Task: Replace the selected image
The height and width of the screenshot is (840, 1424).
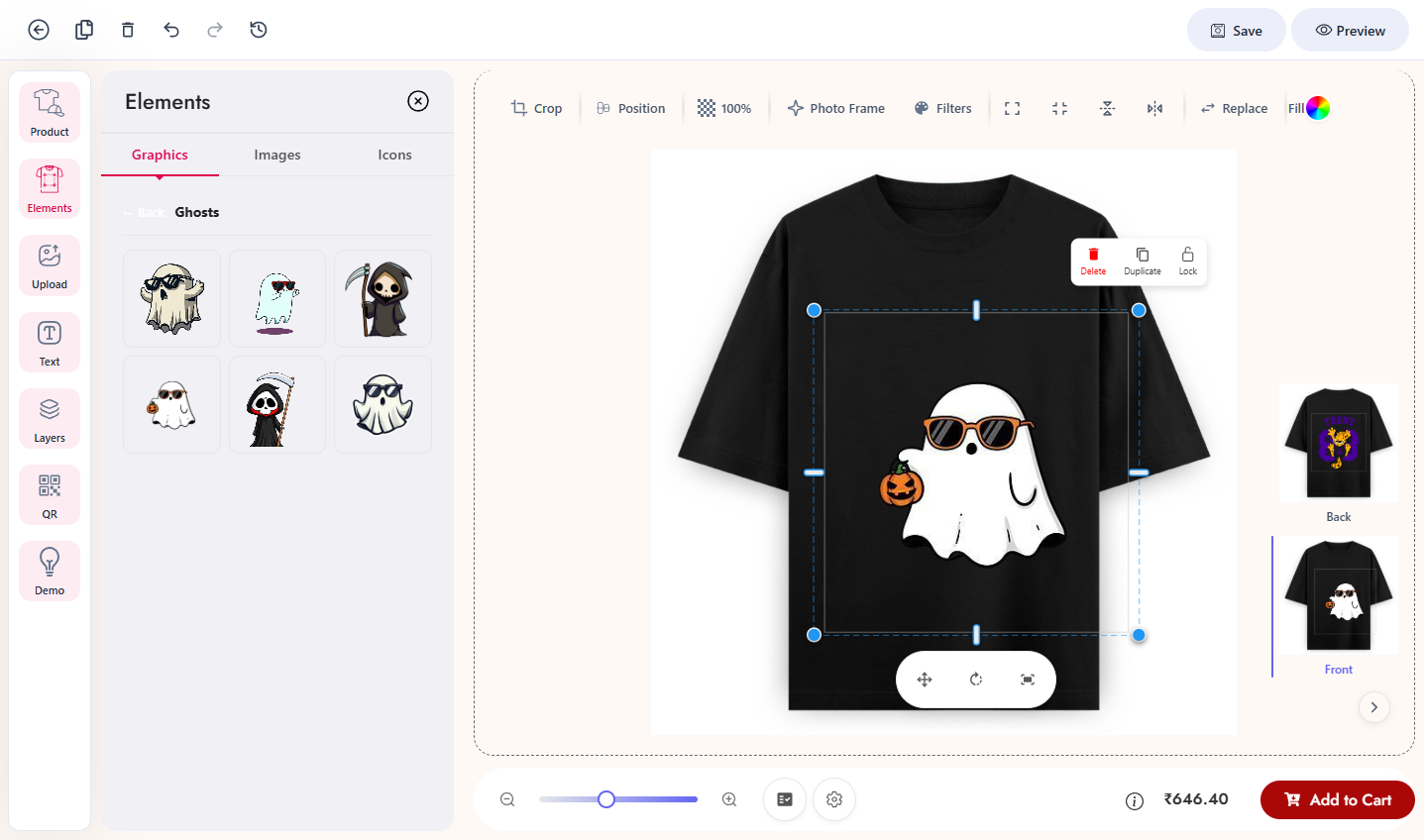Action: (x=1234, y=108)
